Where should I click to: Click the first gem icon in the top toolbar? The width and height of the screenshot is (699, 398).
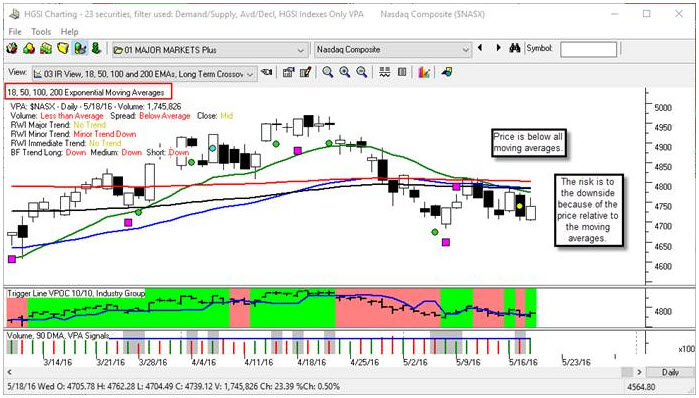(12, 48)
